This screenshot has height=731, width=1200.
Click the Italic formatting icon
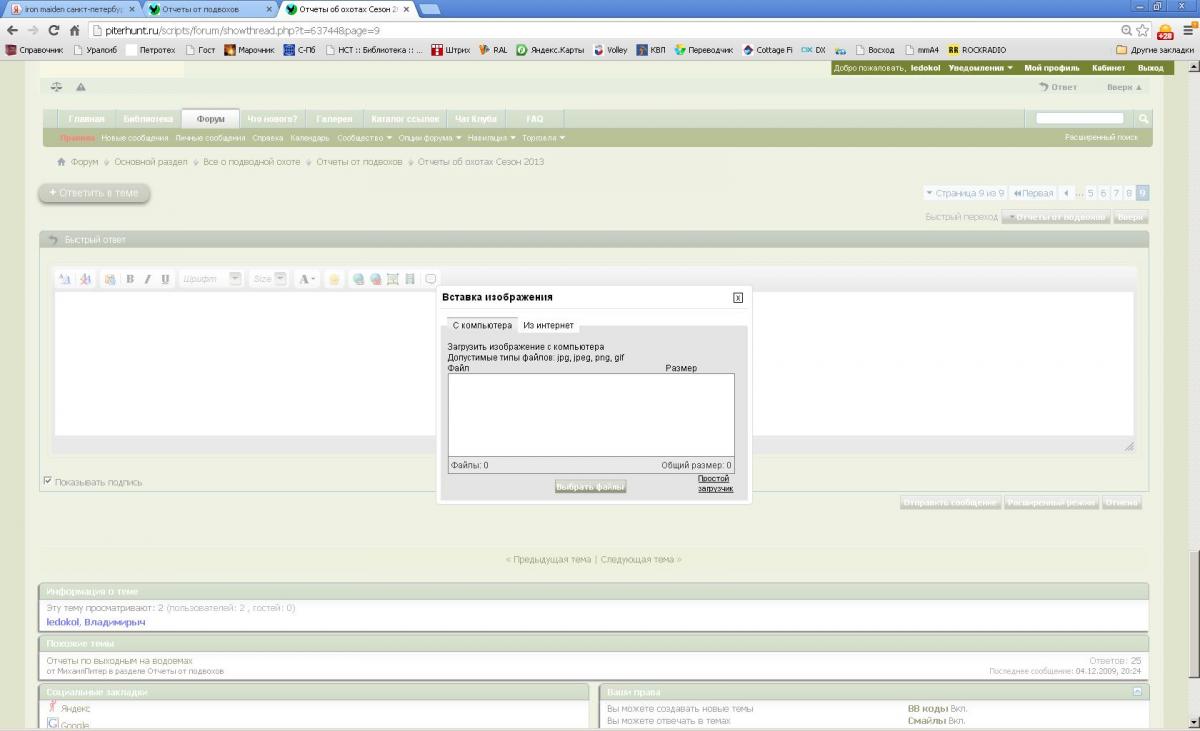coord(147,279)
